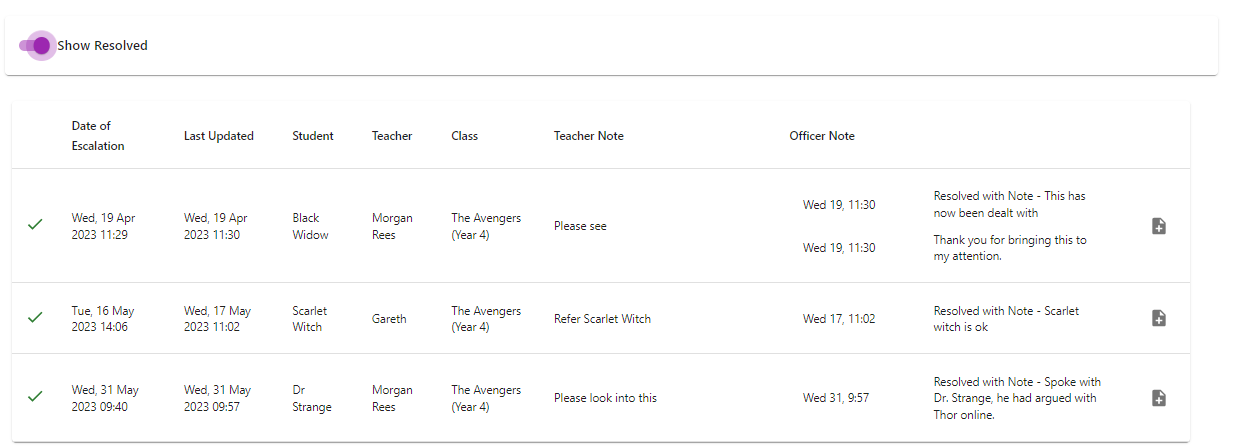The height and width of the screenshot is (447, 1248).
Task: Click green checkmark on Scarlet Witch row
Action: point(35,318)
